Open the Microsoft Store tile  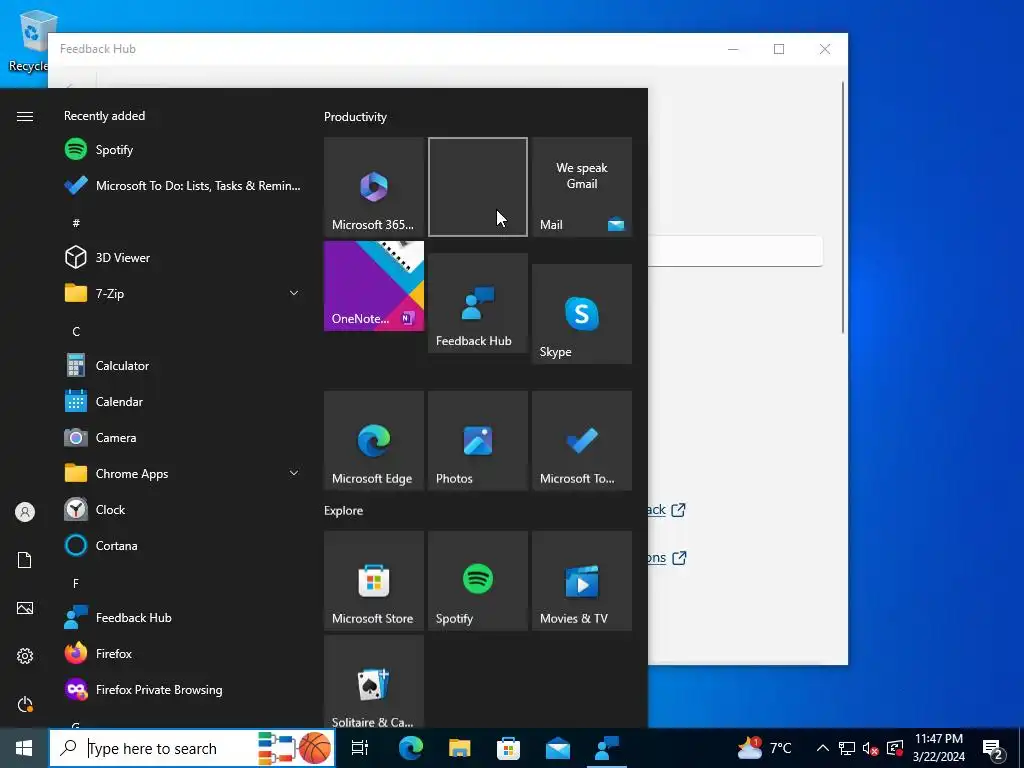[x=374, y=581]
